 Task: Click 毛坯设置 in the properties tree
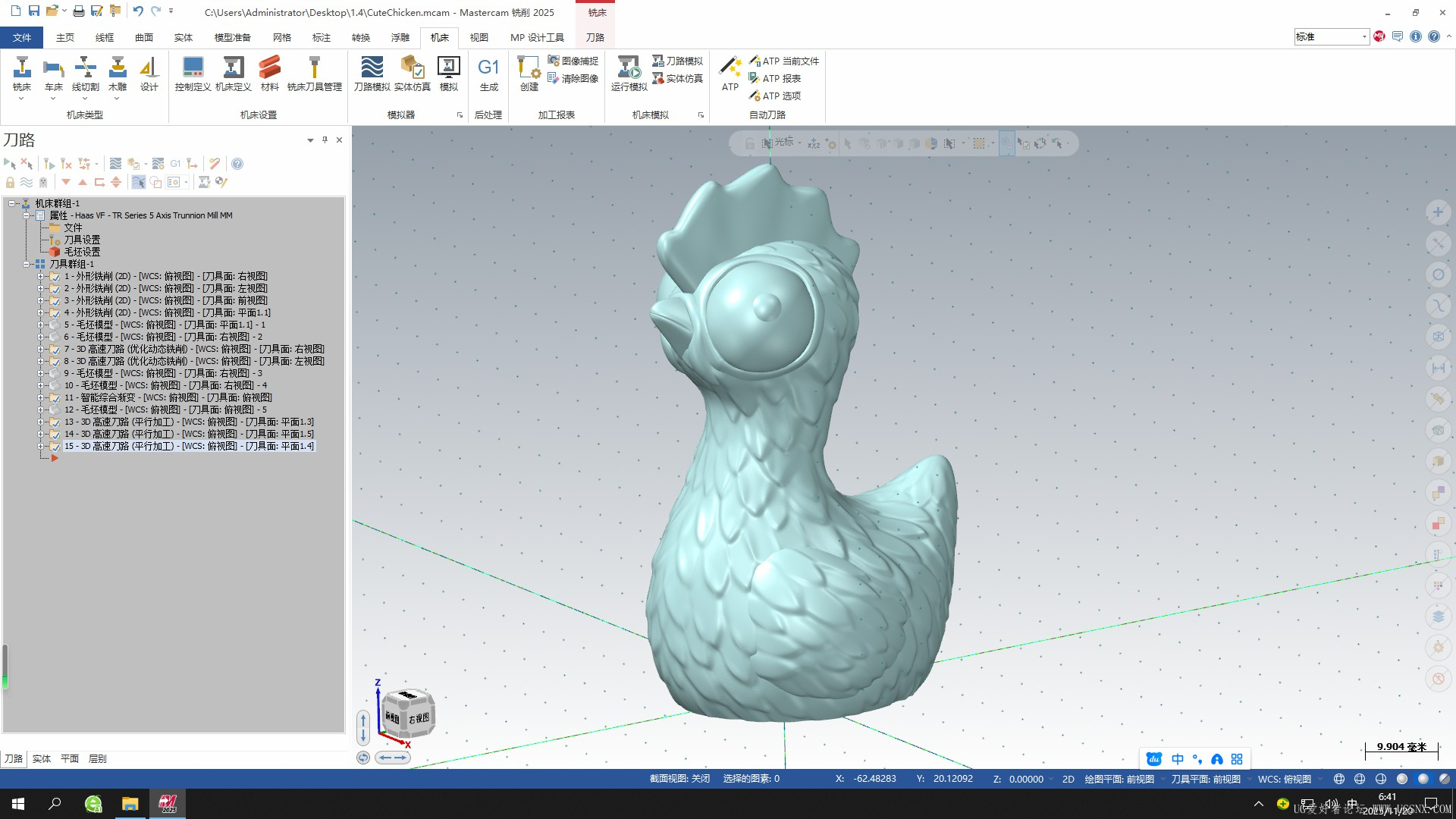(82, 252)
